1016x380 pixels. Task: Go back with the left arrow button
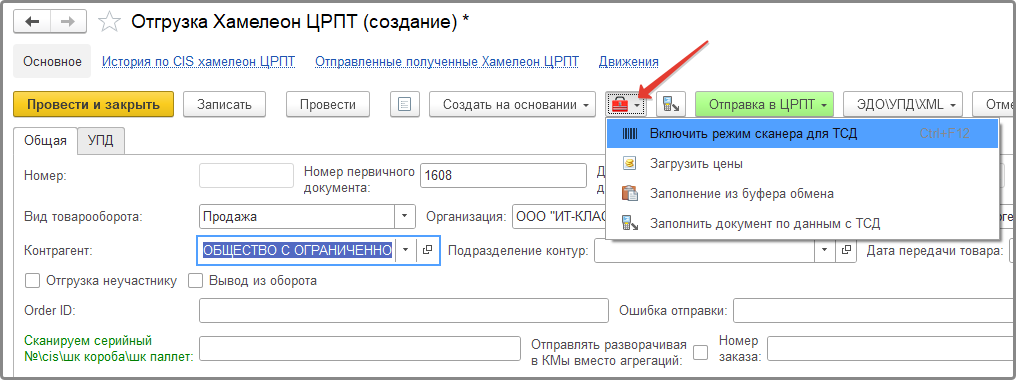pyautogui.click(x=32, y=21)
